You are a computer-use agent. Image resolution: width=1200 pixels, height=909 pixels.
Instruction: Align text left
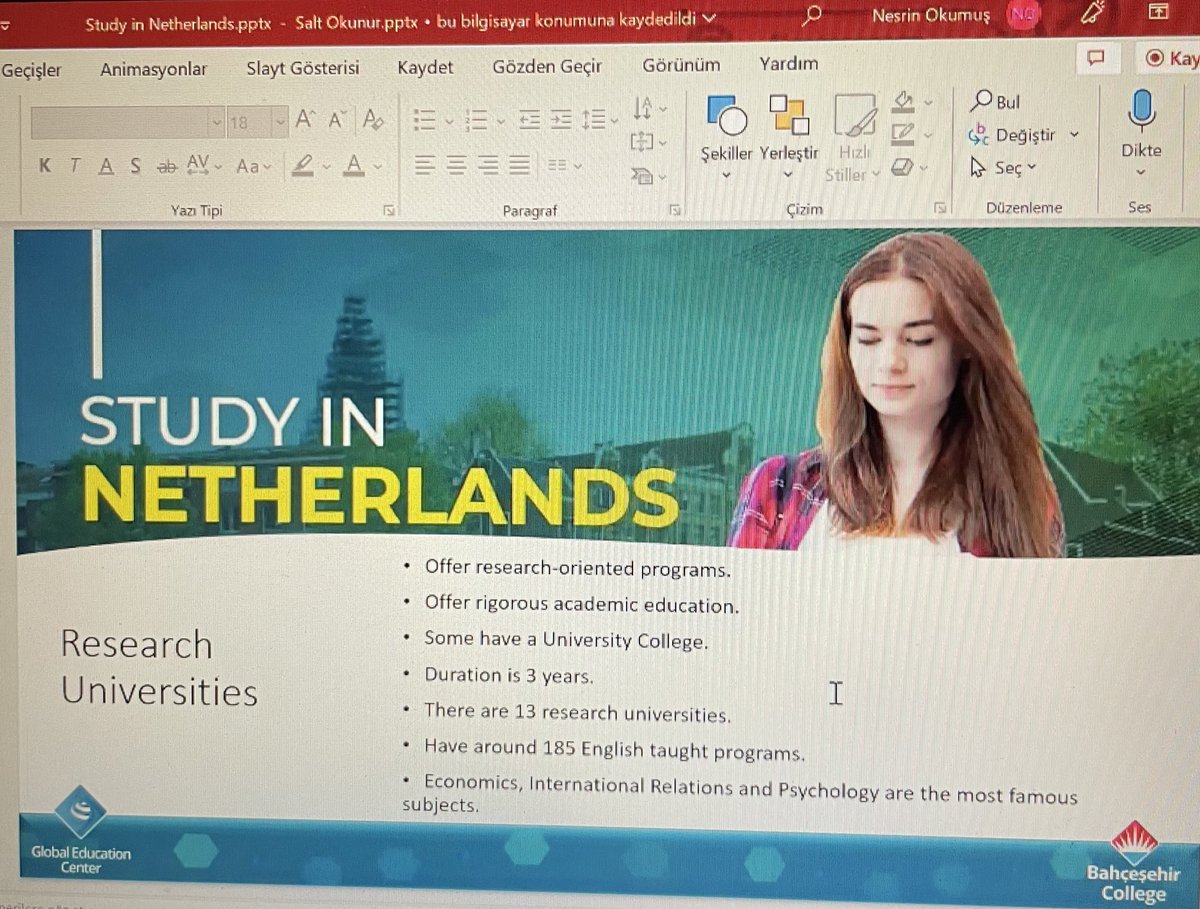click(425, 166)
